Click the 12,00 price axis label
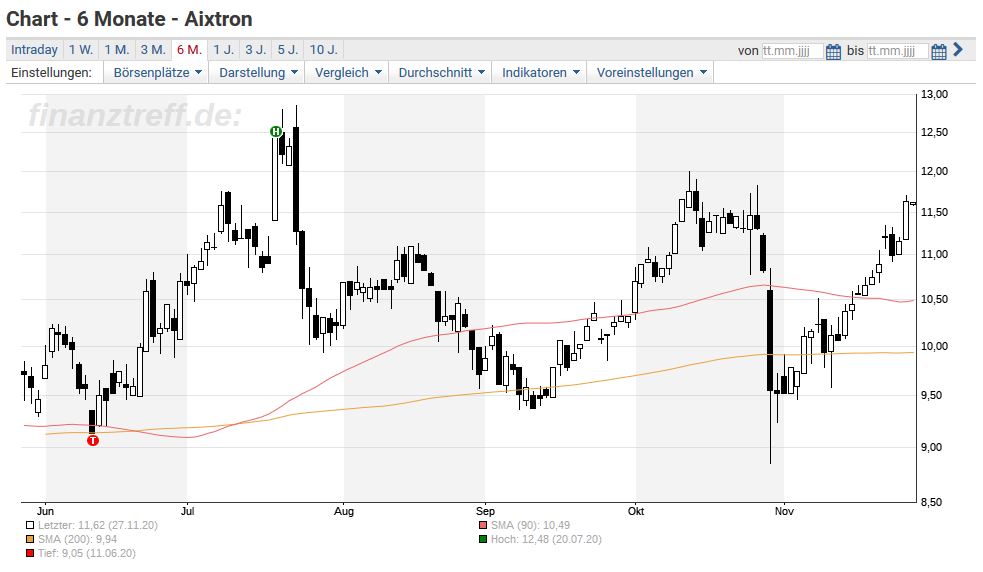This screenshot has width=983, height=572. point(934,171)
